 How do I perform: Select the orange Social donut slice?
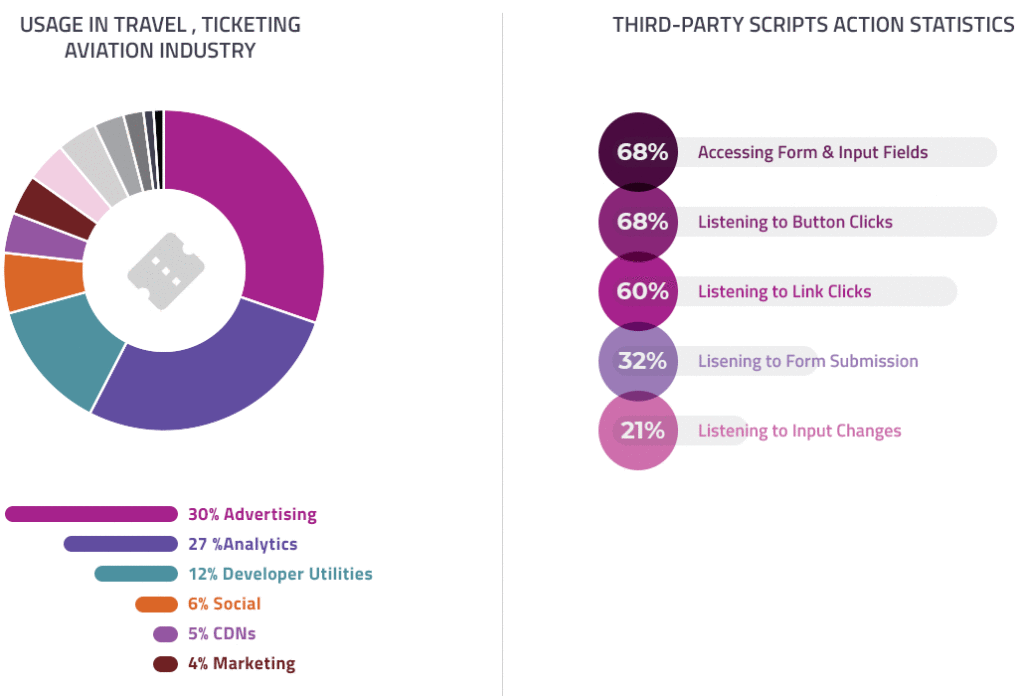click(42, 282)
